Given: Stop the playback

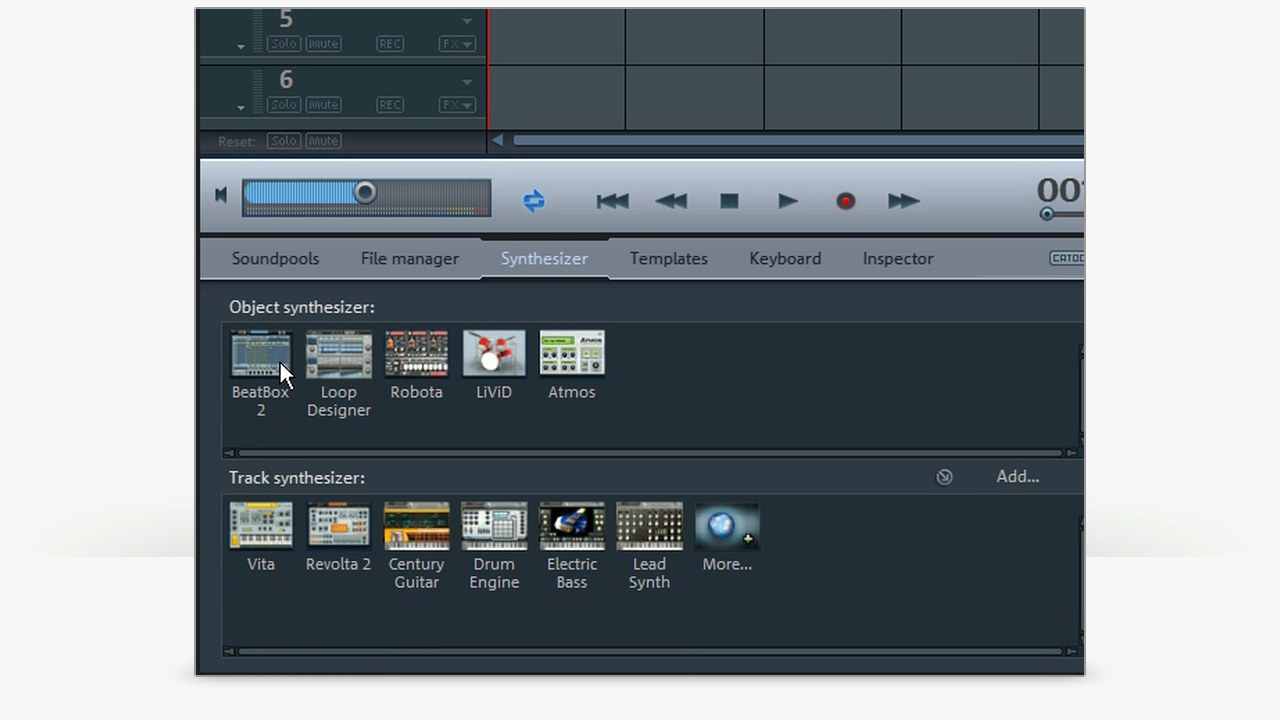Looking at the screenshot, I should pyautogui.click(x=729, y=201).
